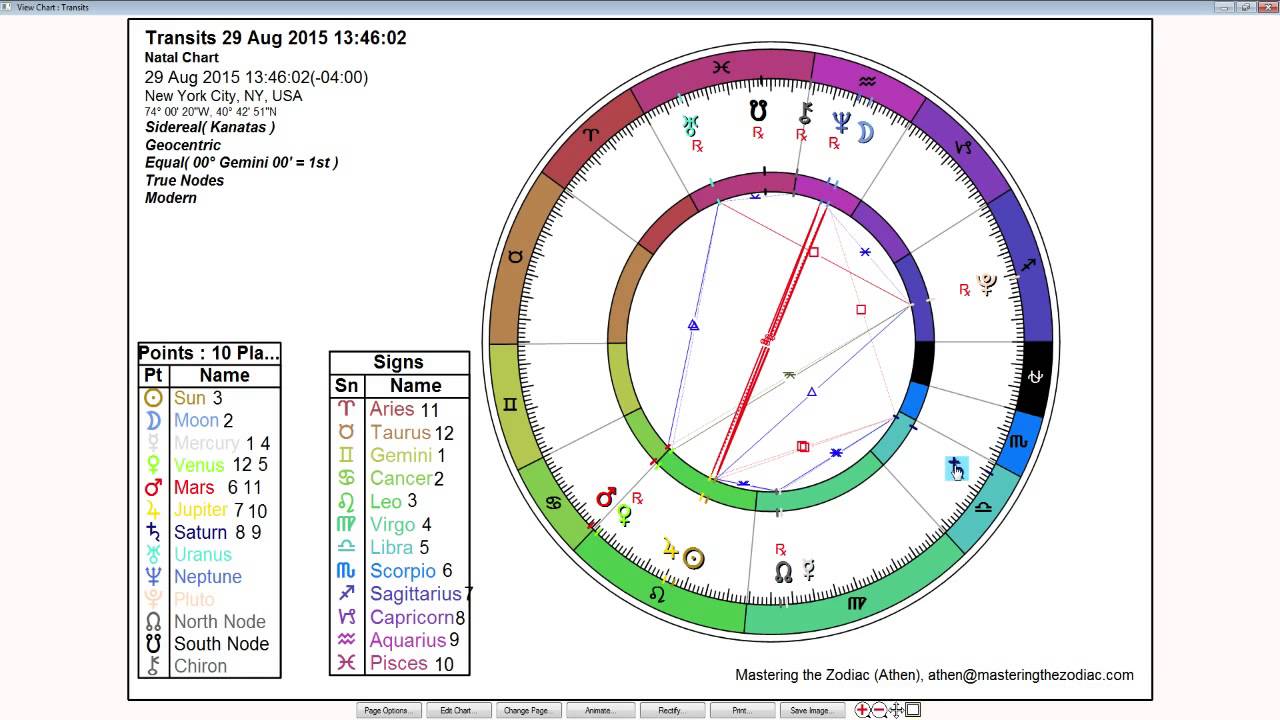This screenshot has width=1280, height=720.
Task: Click the 'Sidereal( Kanatas )' zodiac label
Action: 210,128
